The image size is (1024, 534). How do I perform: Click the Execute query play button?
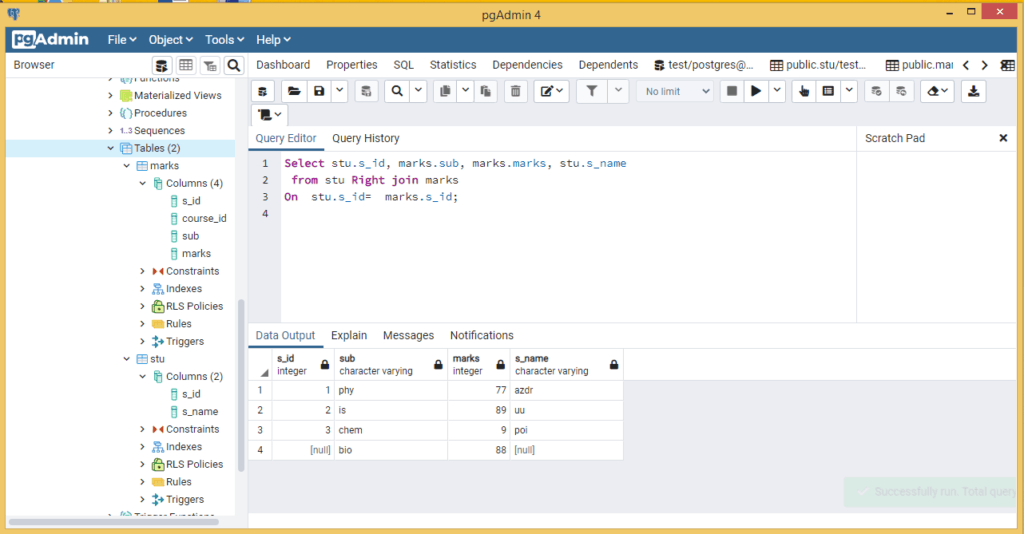click(756, 91)
